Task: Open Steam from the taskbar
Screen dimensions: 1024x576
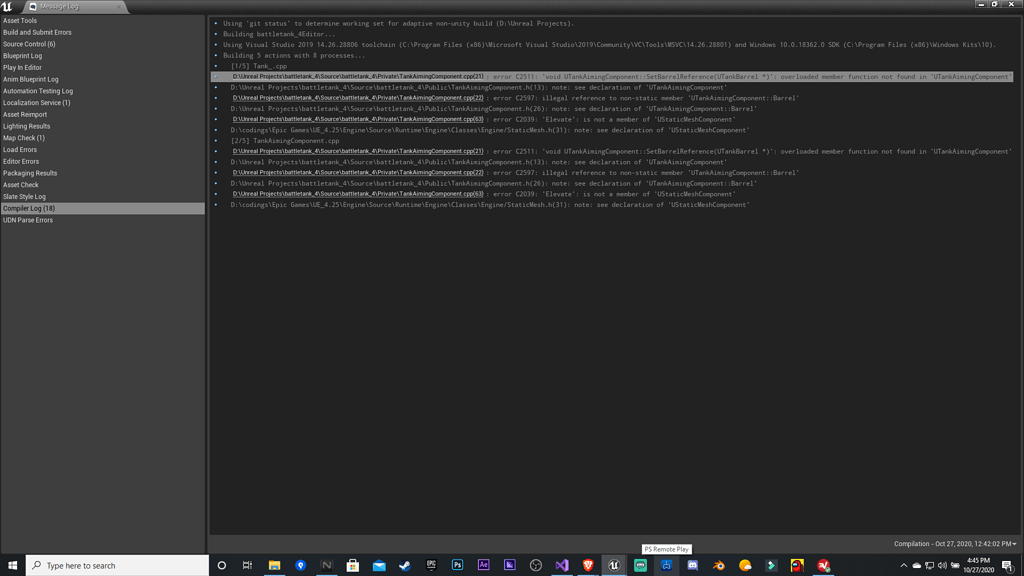Action: click(405, 566)
